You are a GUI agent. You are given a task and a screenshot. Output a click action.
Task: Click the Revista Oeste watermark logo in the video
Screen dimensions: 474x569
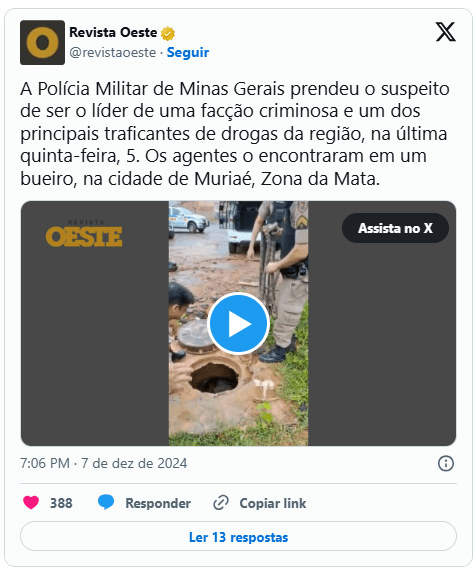pyautogui.click(x=84, y=234)
